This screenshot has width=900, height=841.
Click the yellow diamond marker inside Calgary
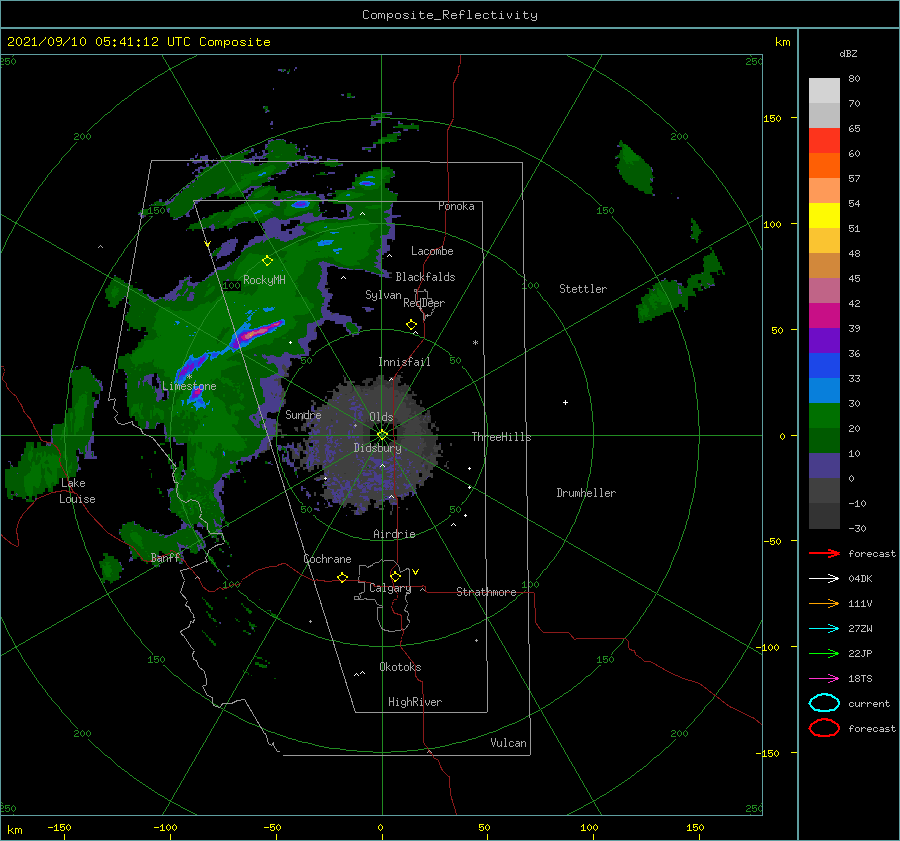[x=395, y=576]
